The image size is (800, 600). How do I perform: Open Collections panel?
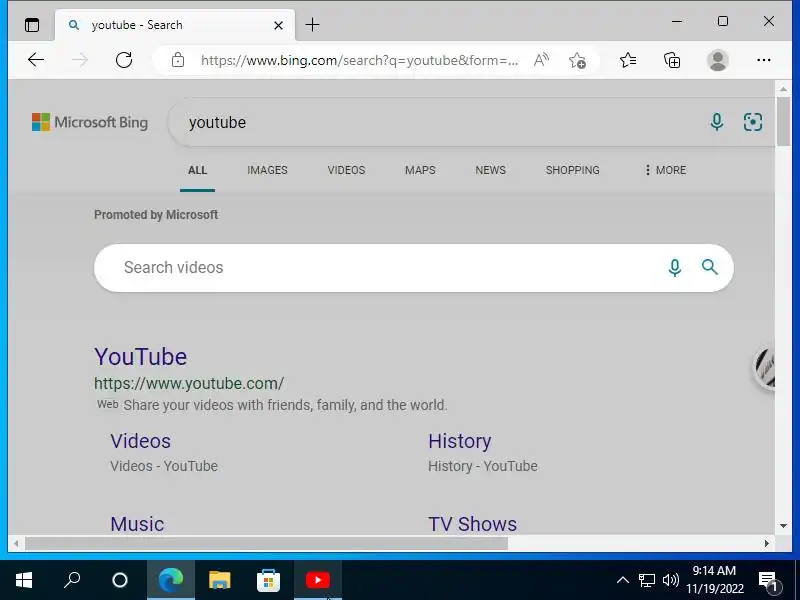[672, 60]
